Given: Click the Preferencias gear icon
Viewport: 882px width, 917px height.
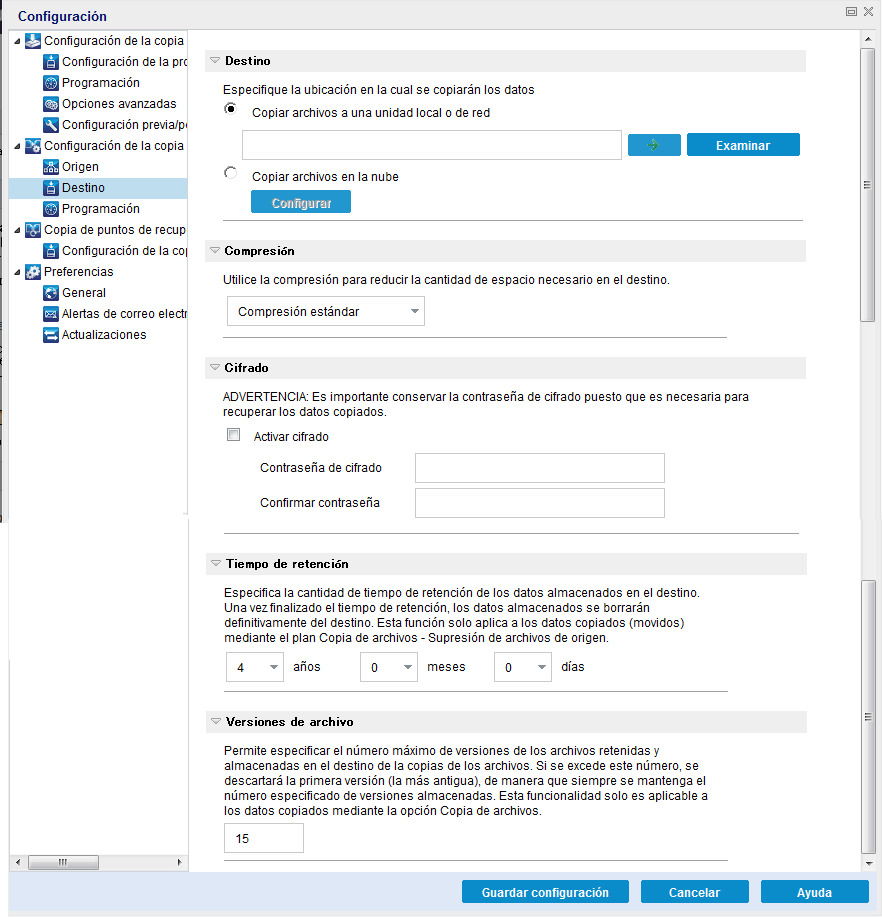Looking at the screenshot, I should 33,273.
